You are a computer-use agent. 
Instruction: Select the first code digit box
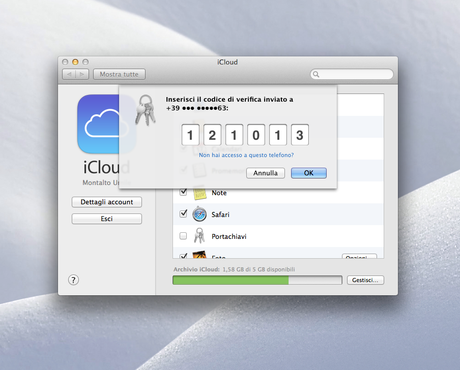(x=190, y=135)
